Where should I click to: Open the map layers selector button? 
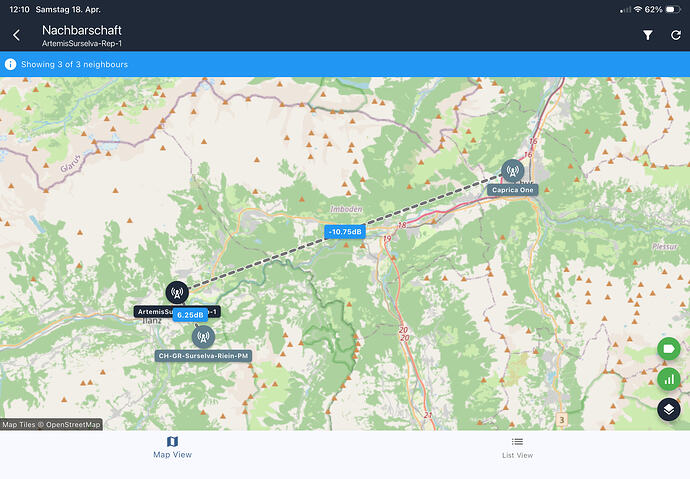(x=669, y=409)
